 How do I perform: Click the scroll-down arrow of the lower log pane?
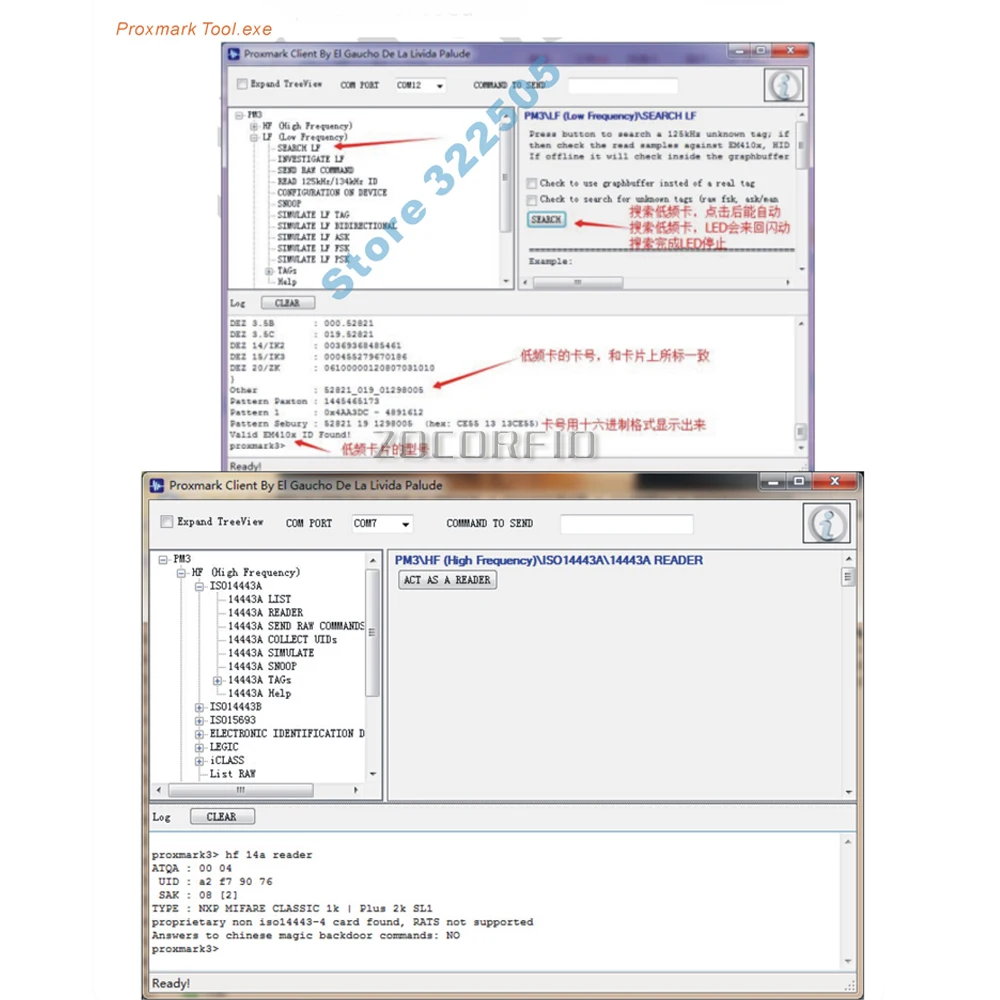point(848,961)
